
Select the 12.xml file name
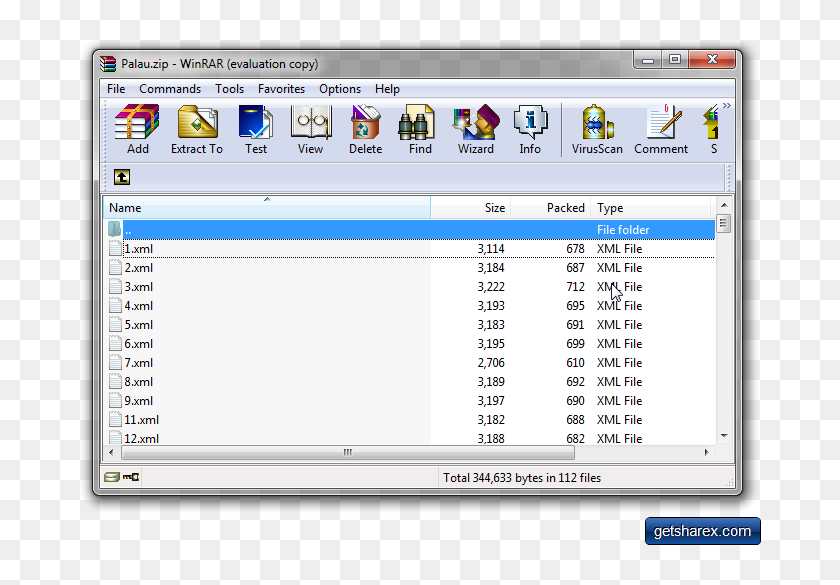[141, 439]
